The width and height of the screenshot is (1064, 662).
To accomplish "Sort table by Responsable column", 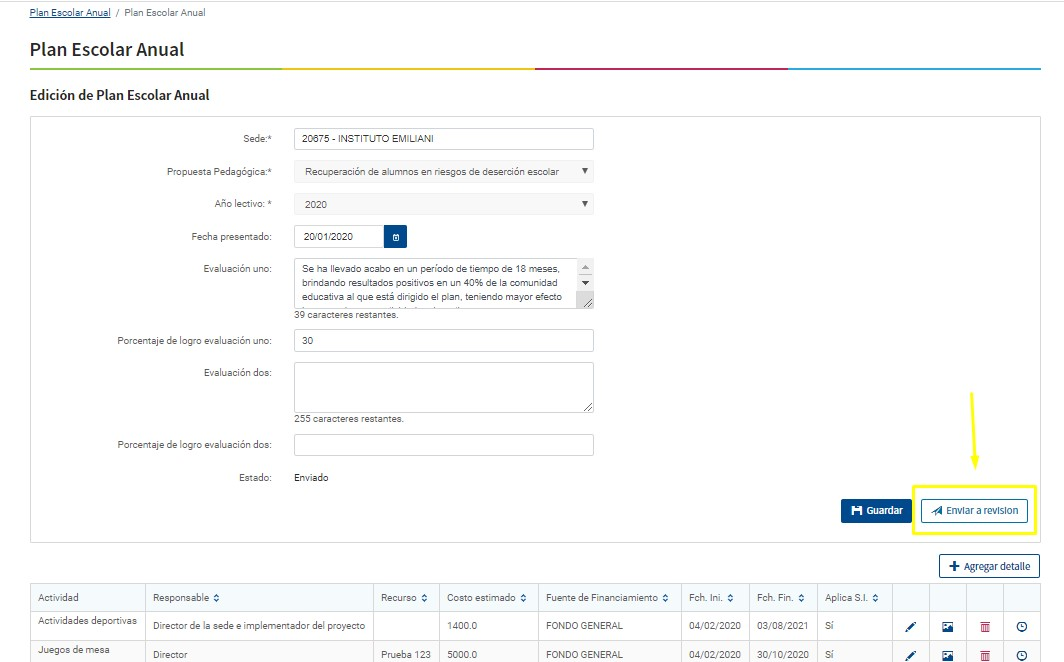I will 186,598.
